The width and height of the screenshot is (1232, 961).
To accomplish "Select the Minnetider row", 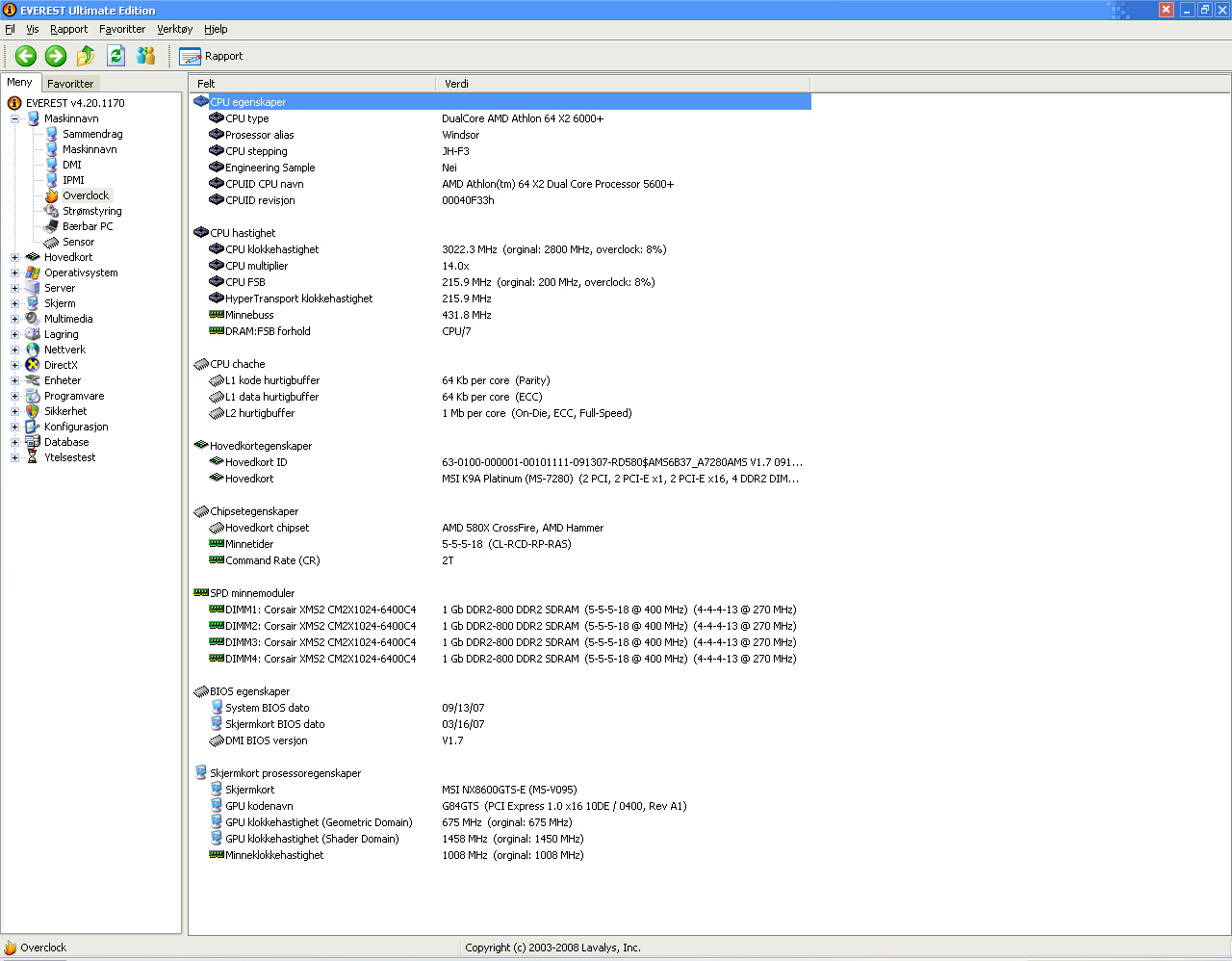I will [500, 544].
